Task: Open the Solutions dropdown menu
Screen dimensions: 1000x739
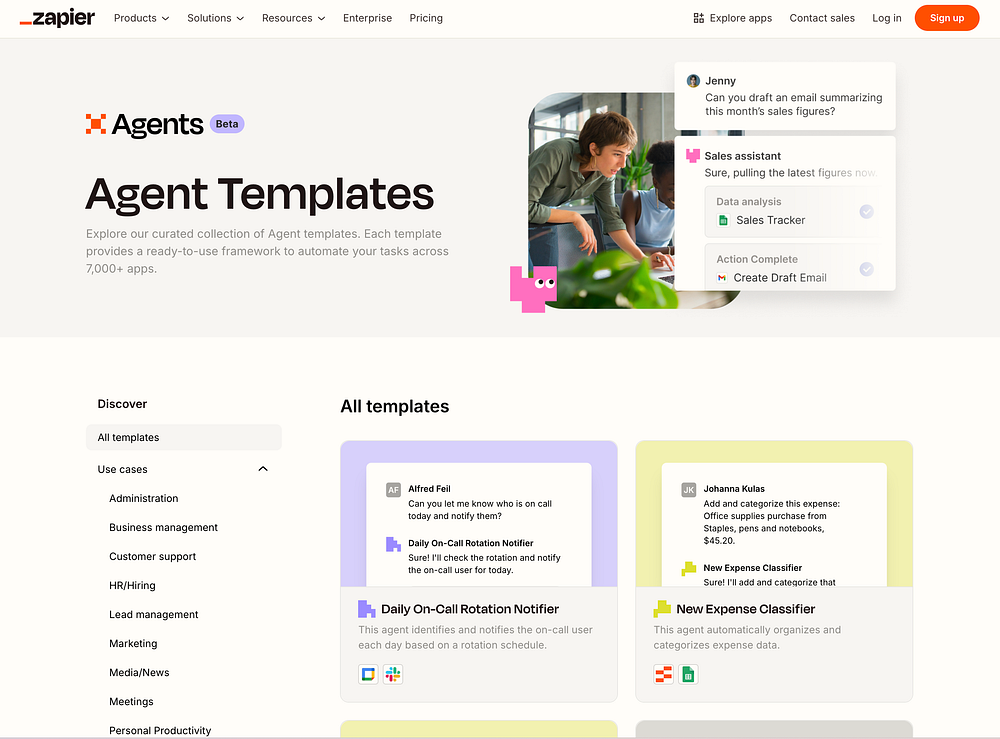Action: (216, 18)
